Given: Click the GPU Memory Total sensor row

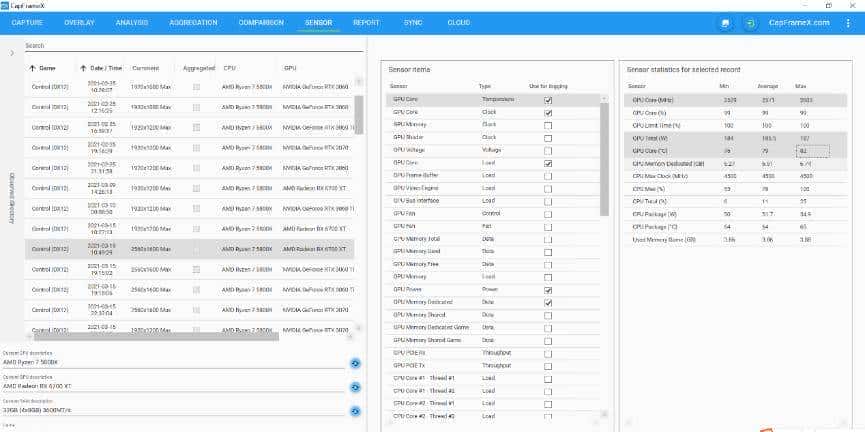Looking at the screenshot, I should click(x=494, y=239).
